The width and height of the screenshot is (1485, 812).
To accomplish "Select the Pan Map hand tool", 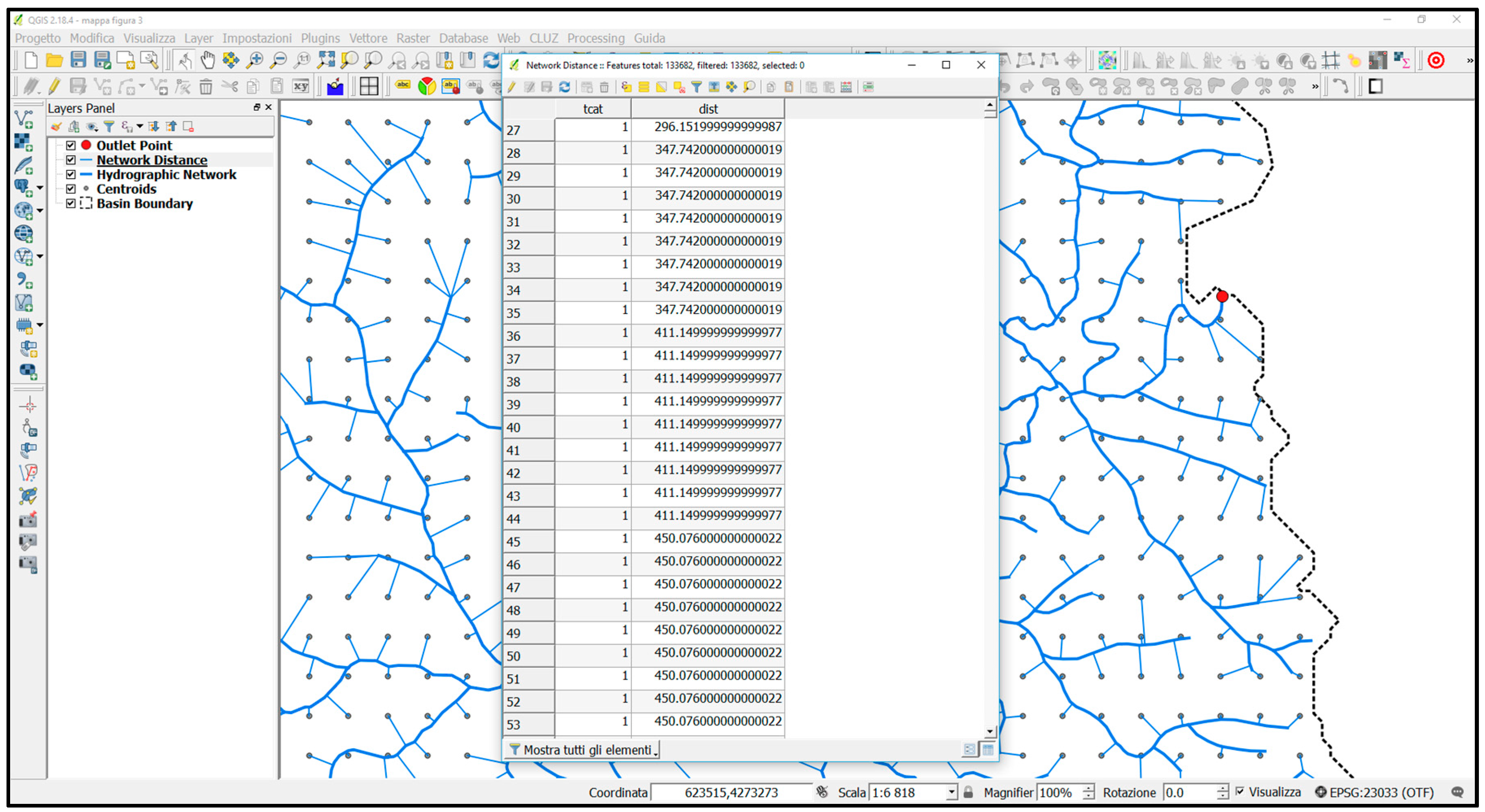I will click(x=207, y=60).
